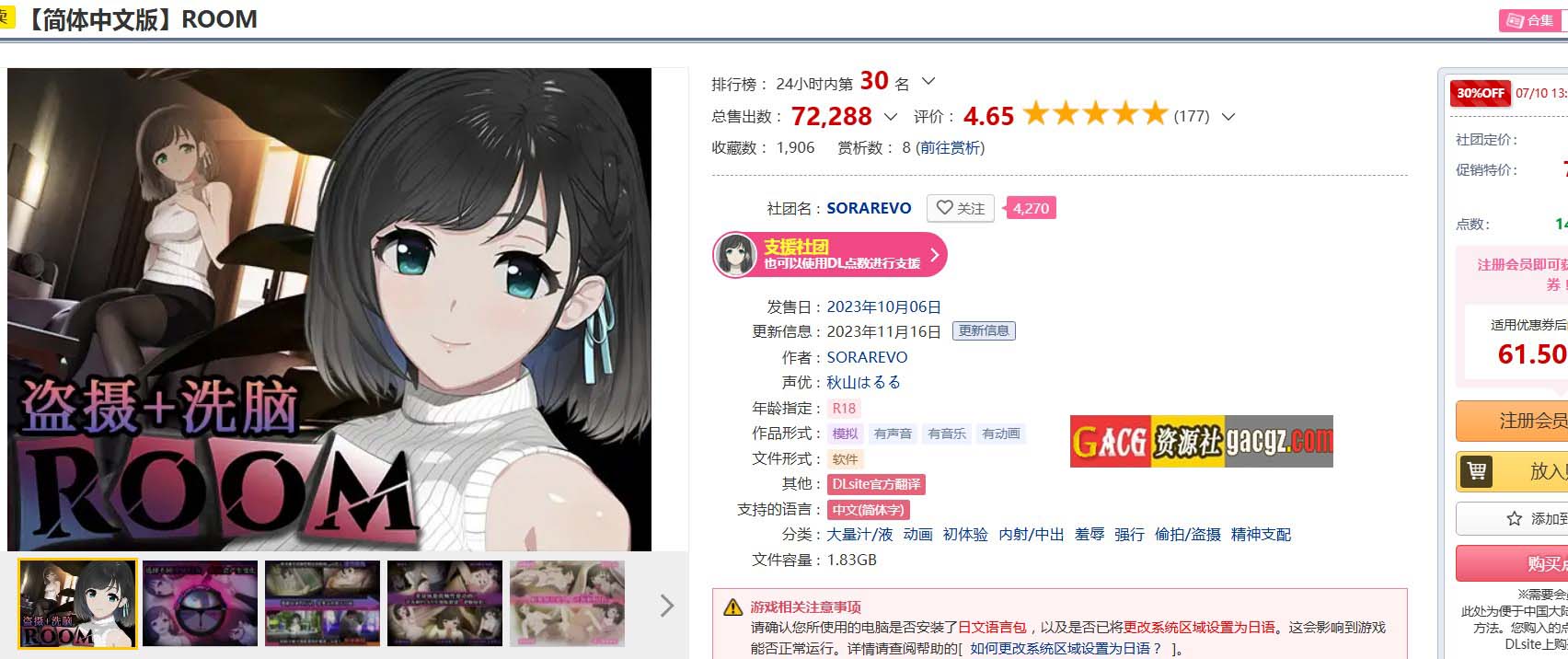
Task: Click the shopping cart icon
Action: 1477,471
